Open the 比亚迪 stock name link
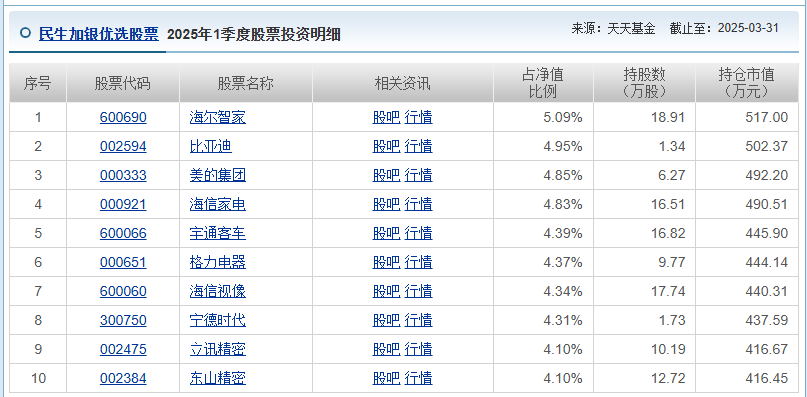Viewport: 807px width, 397px height. click(211, 146)
